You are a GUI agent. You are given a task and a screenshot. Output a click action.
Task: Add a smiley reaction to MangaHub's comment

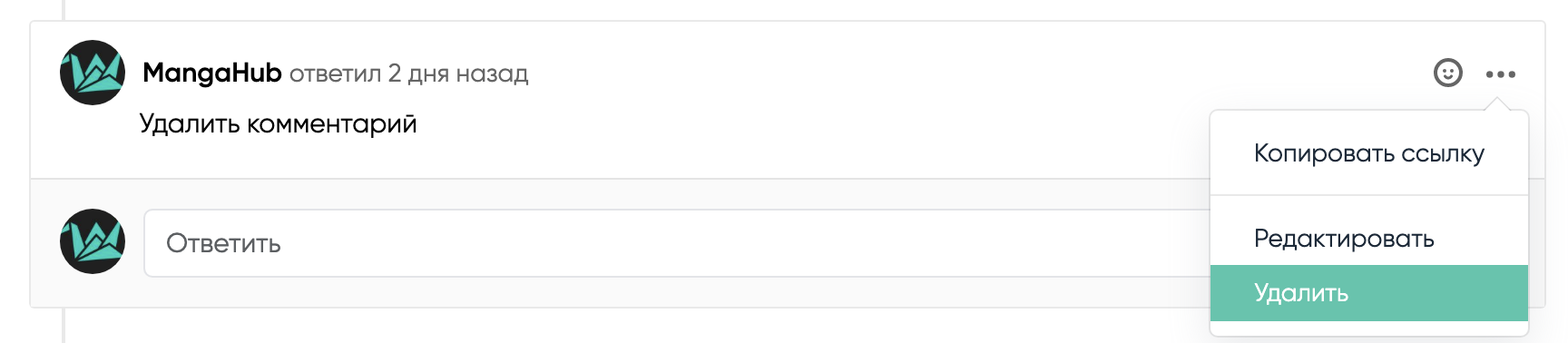click(1447, 73)
